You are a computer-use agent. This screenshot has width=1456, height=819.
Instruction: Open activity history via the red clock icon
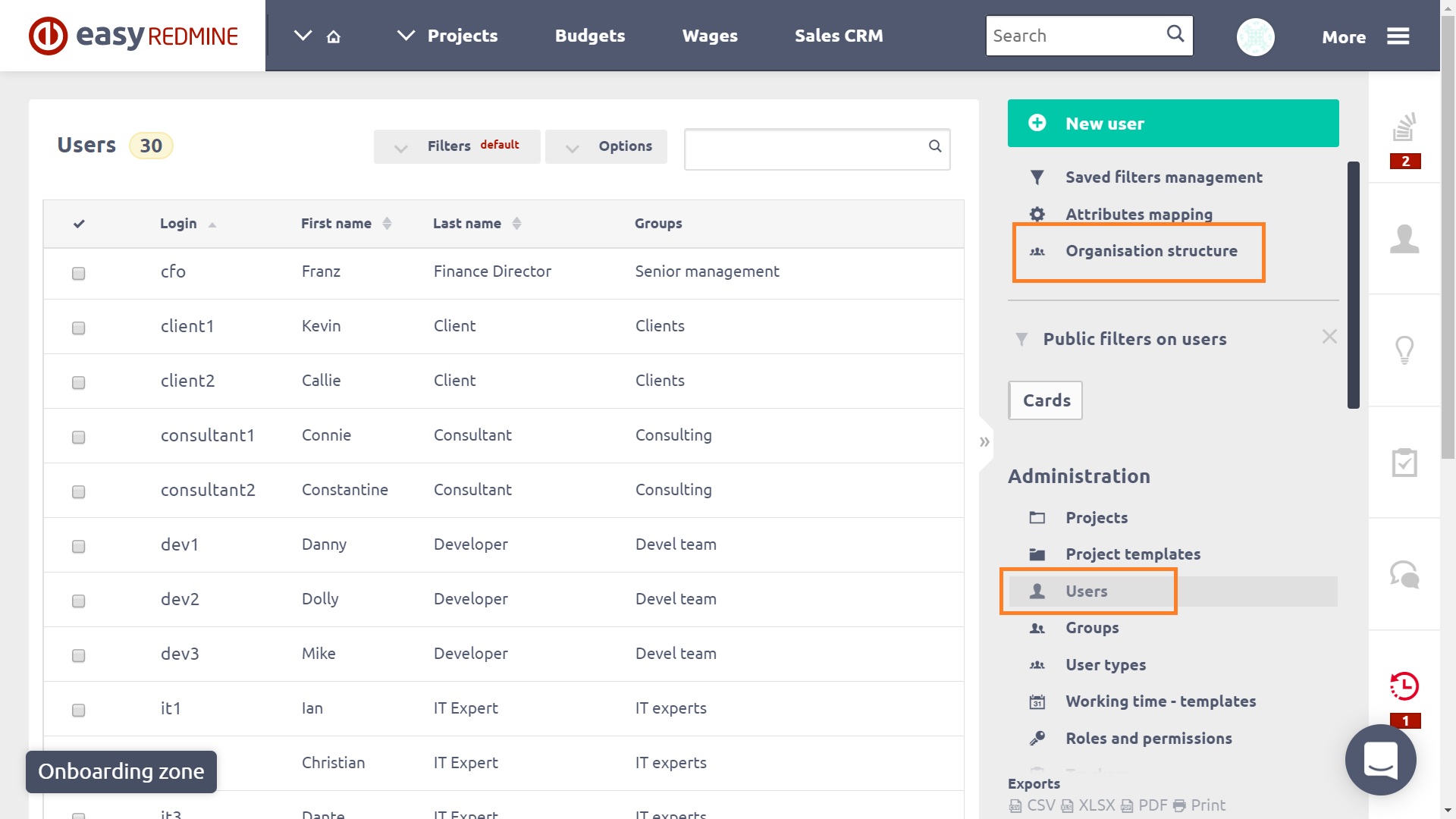click(x=1404, y=686)
